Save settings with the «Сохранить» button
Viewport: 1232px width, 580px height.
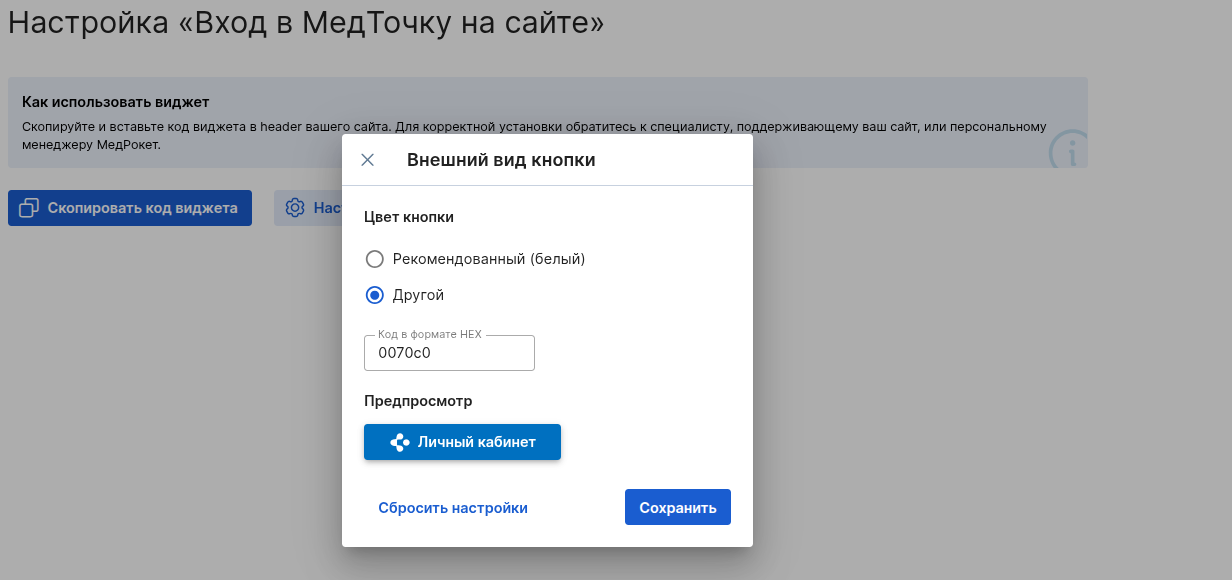point(677,507)
